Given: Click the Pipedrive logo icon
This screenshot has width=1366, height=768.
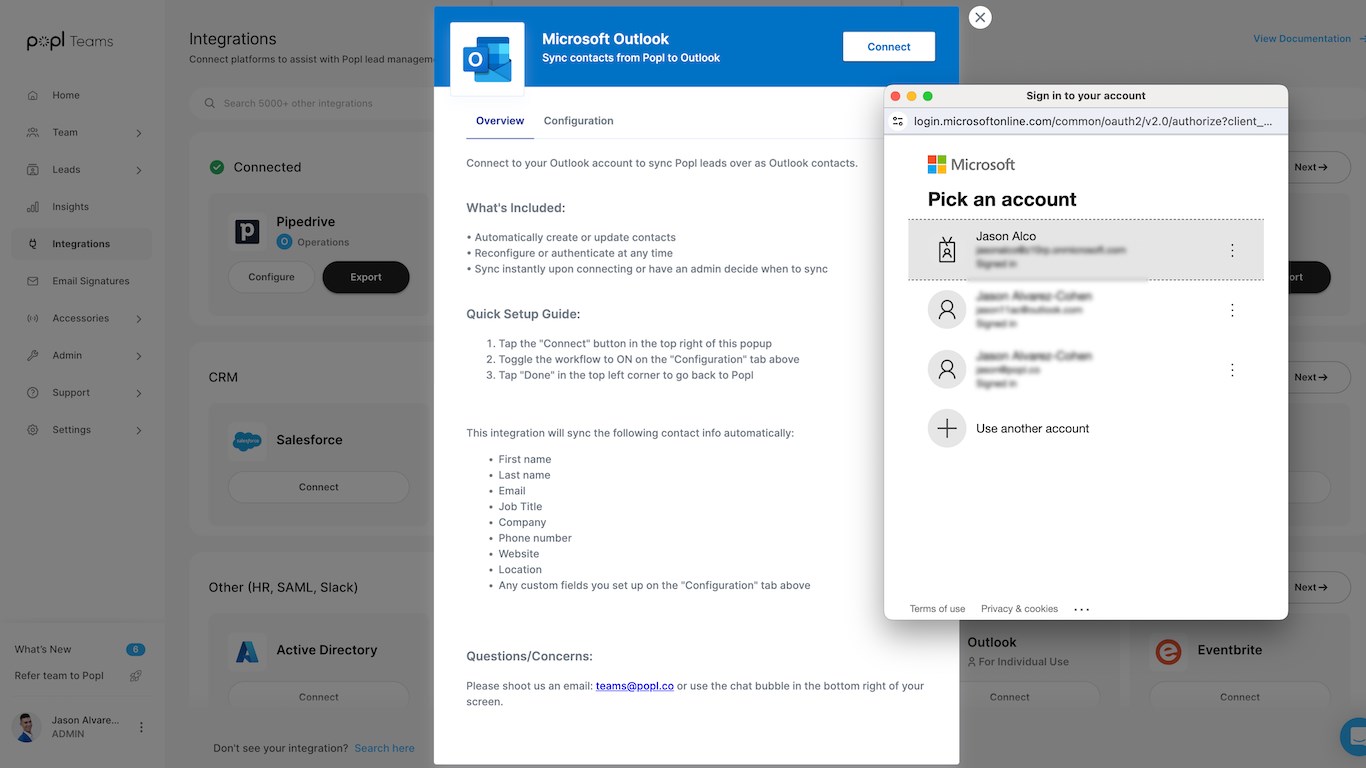Looking at the screenshot, I should [247, 232].
